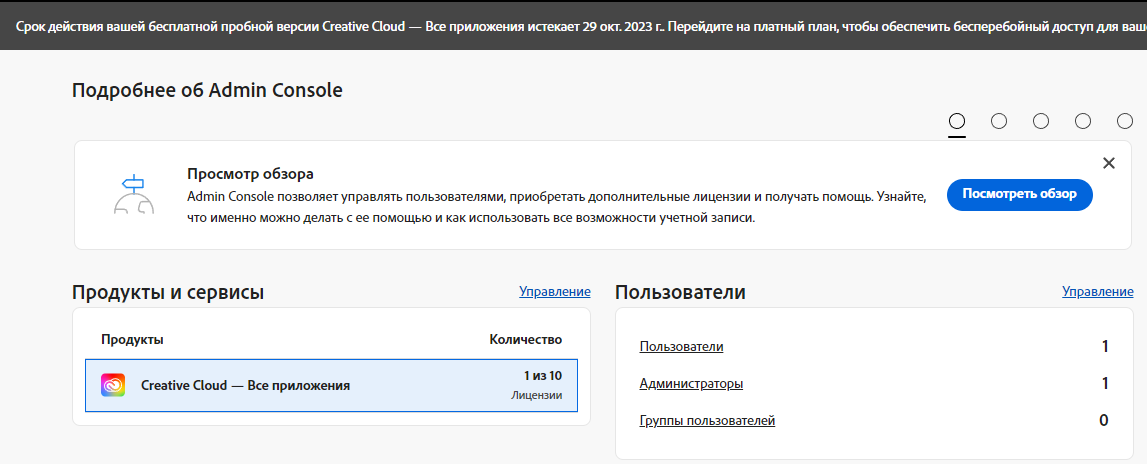Click the signpost icon in the overview card

click(133, 194)
